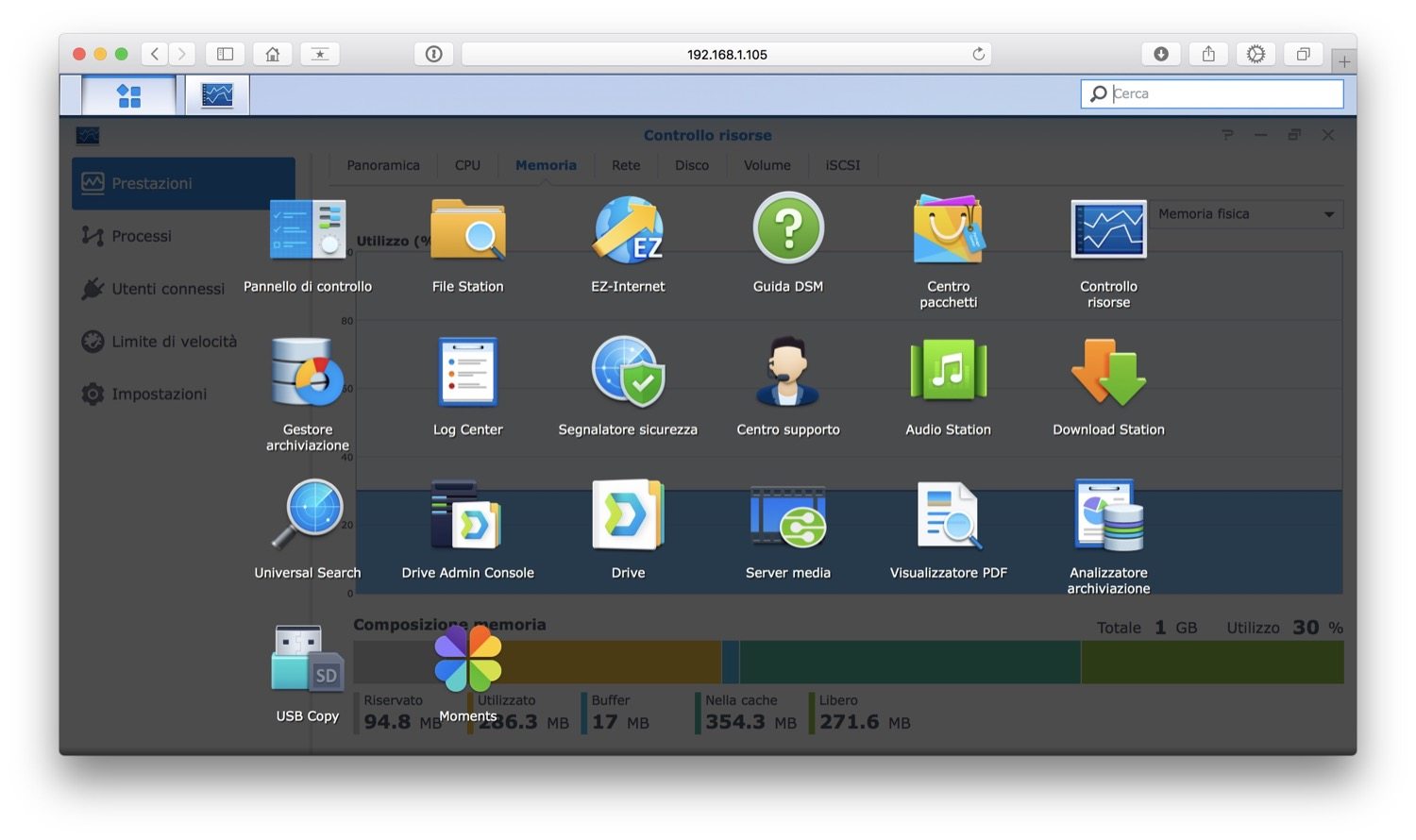Open Gestore archiviazione

[308, 372]
